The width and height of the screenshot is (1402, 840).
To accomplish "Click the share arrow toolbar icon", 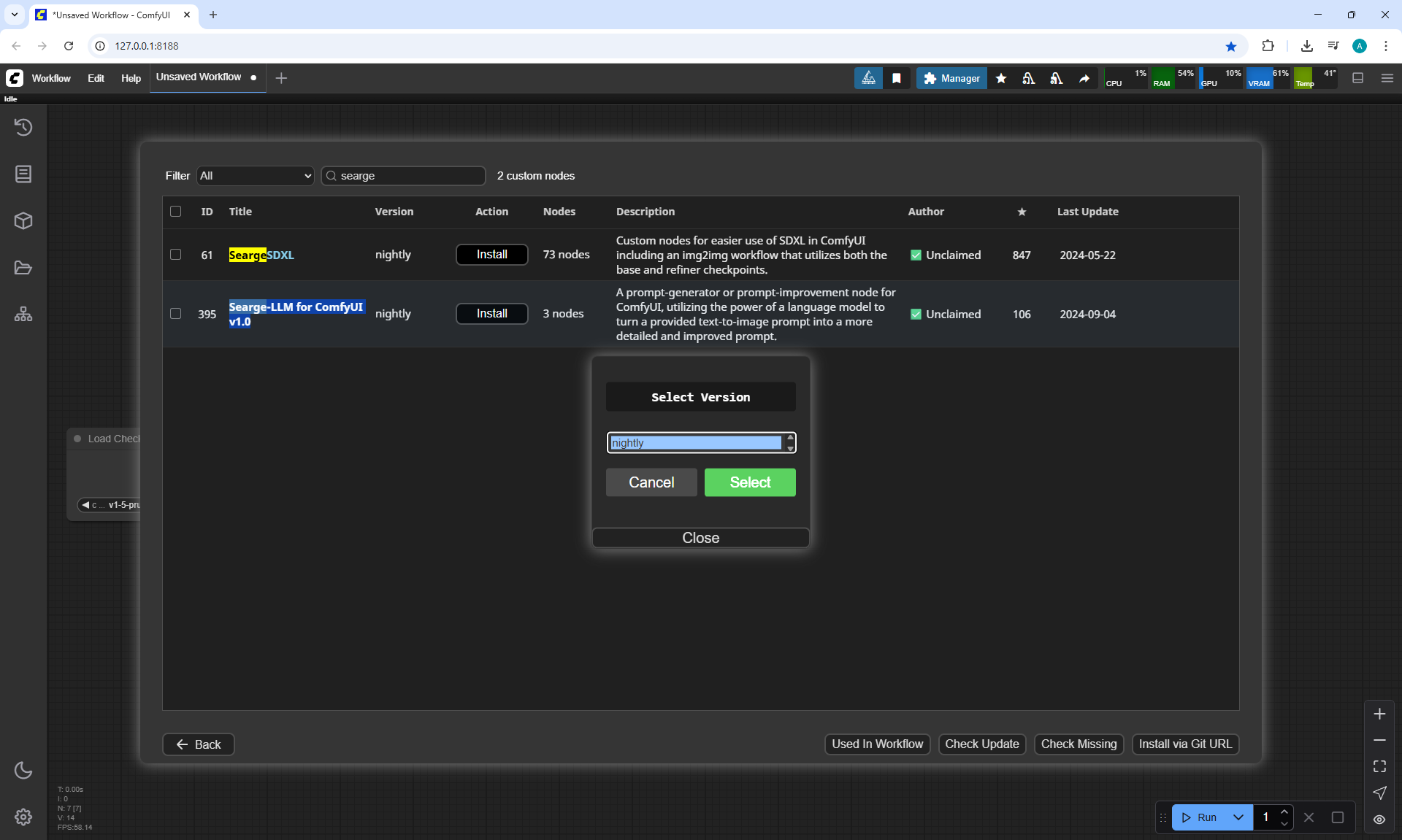I will coord(1084,78).
